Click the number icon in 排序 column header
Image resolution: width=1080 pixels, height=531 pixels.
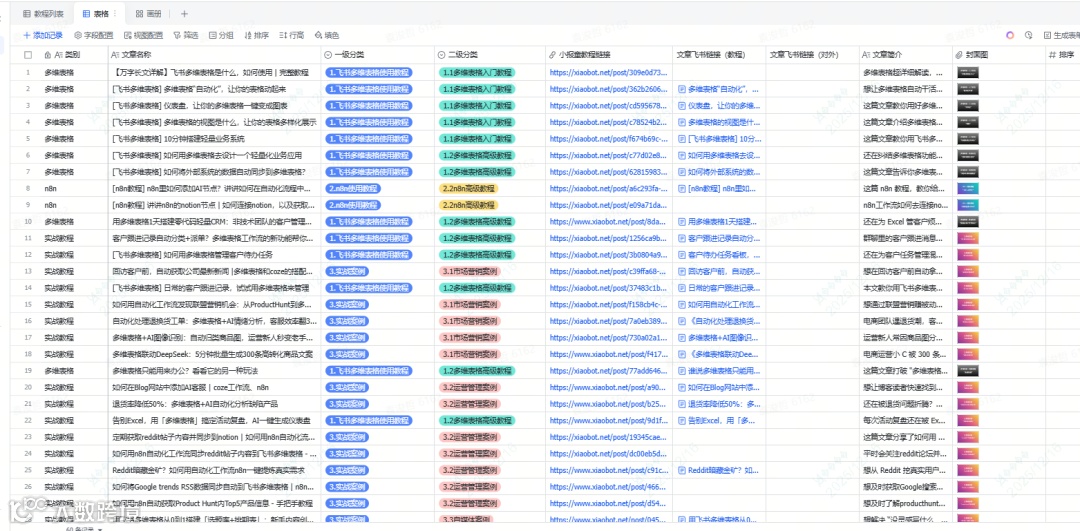coord(1052,54)
